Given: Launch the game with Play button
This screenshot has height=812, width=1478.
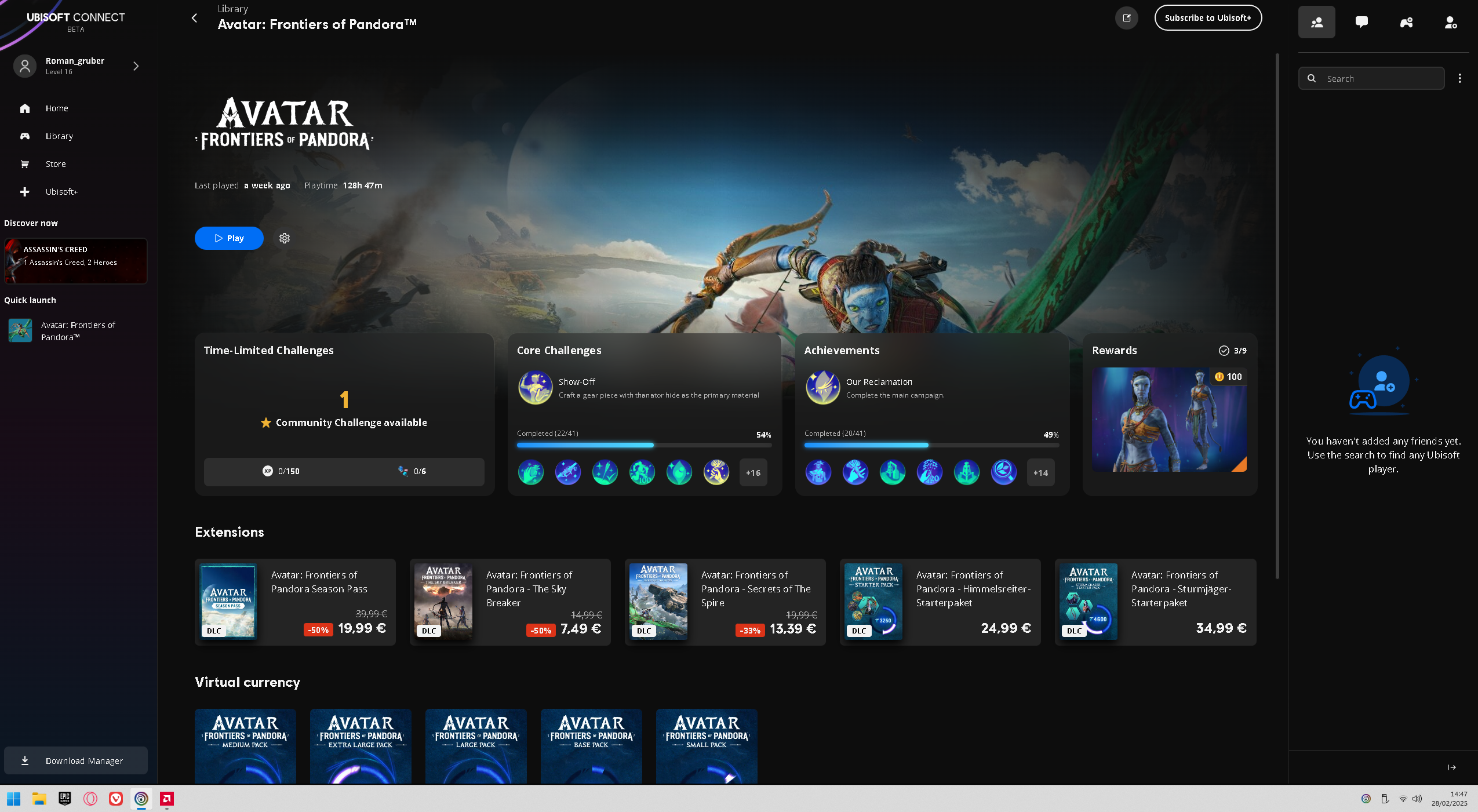Looking at the screenshot, I should [x=229, y=238].
